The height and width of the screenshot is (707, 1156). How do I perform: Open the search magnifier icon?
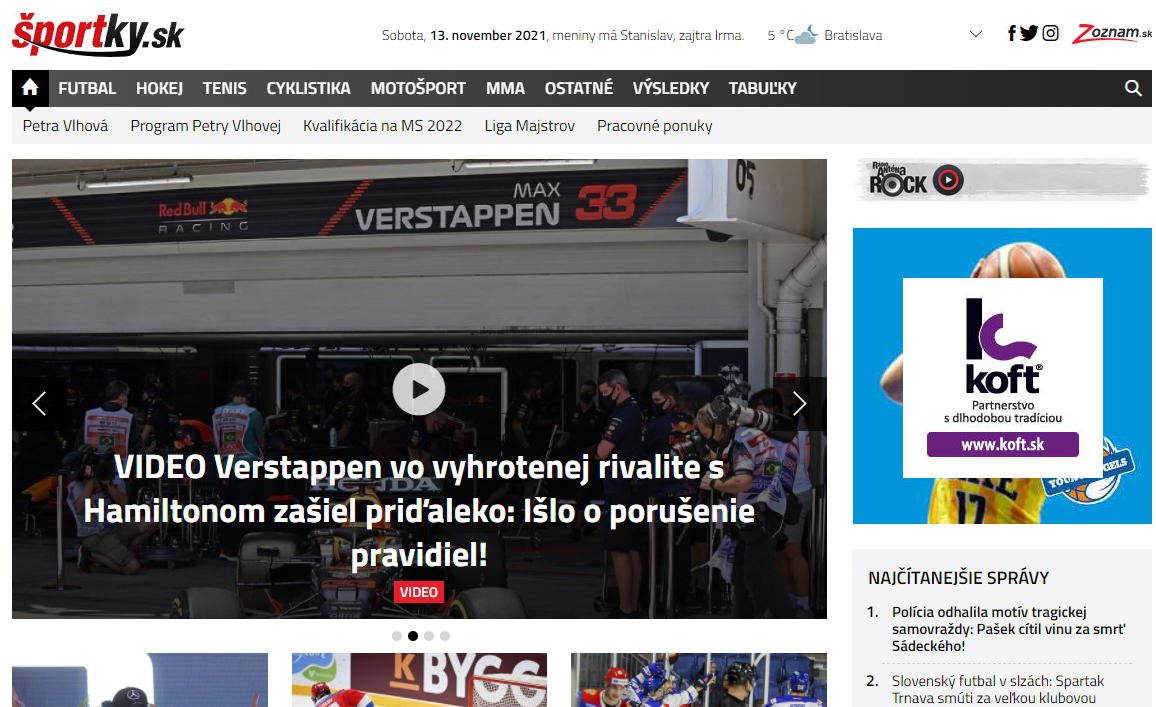click(x=1133, y=88)
